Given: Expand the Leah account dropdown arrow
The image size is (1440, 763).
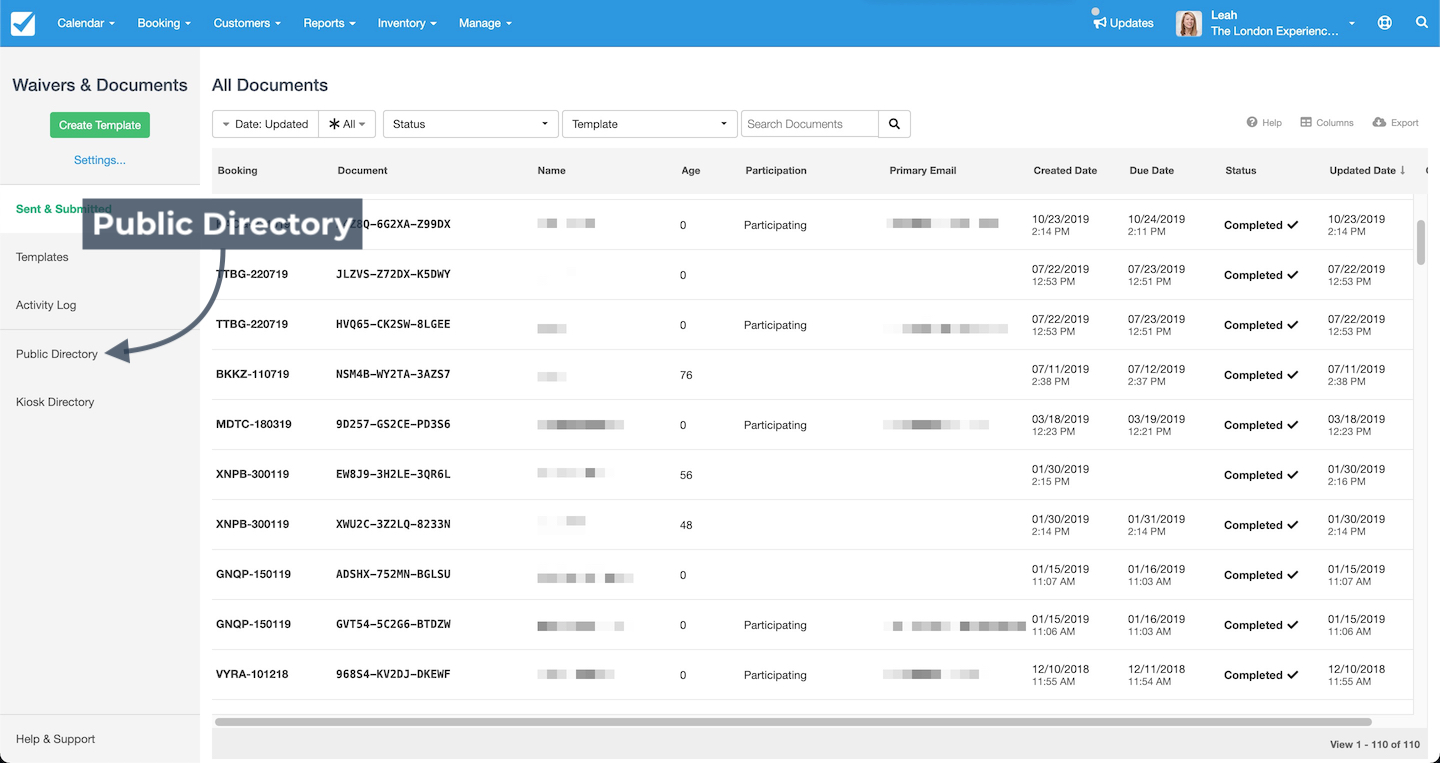Looking at the screenshot, I should click(1352, 23).
